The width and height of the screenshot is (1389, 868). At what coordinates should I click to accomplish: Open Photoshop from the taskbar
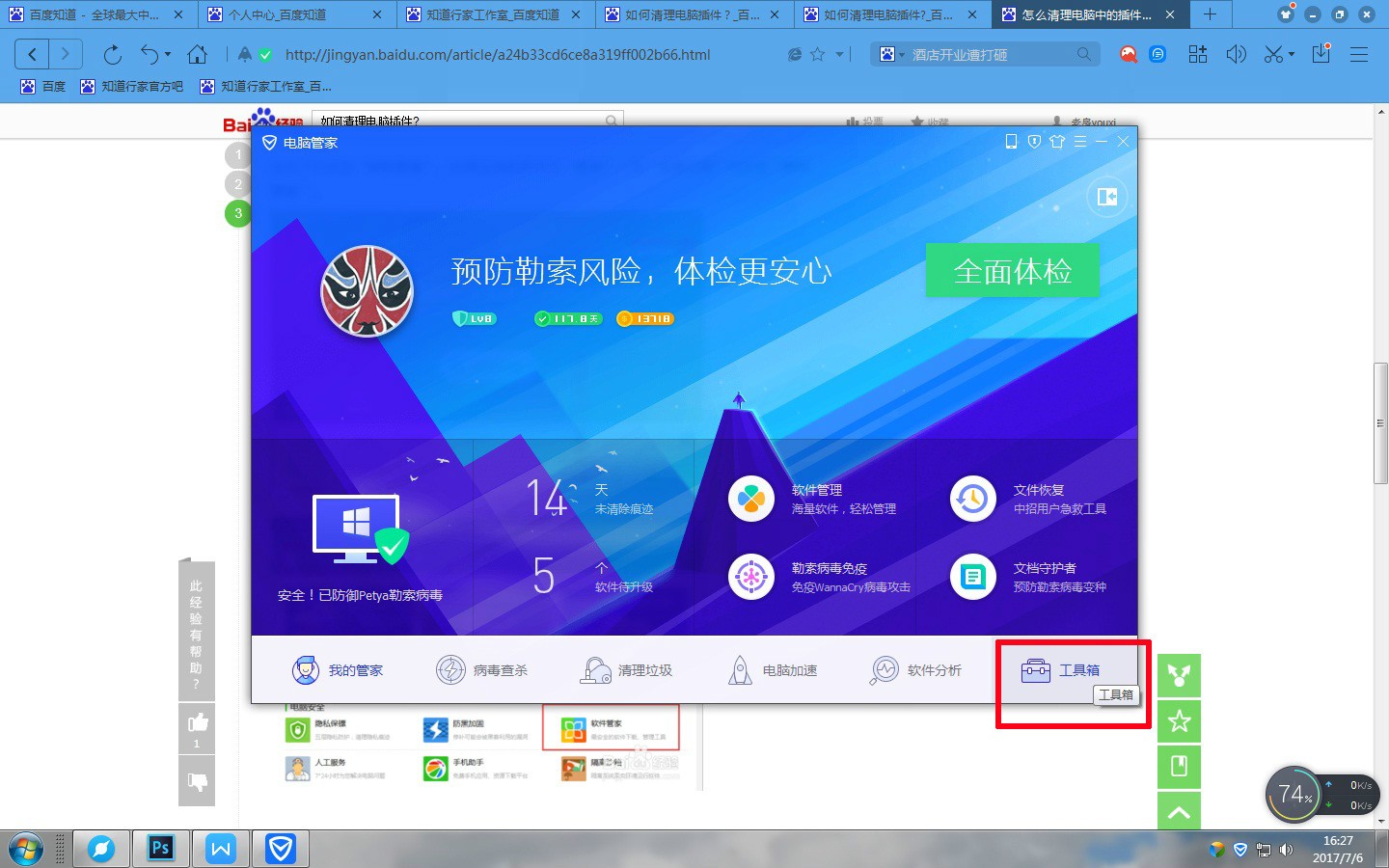coord(160,849)
